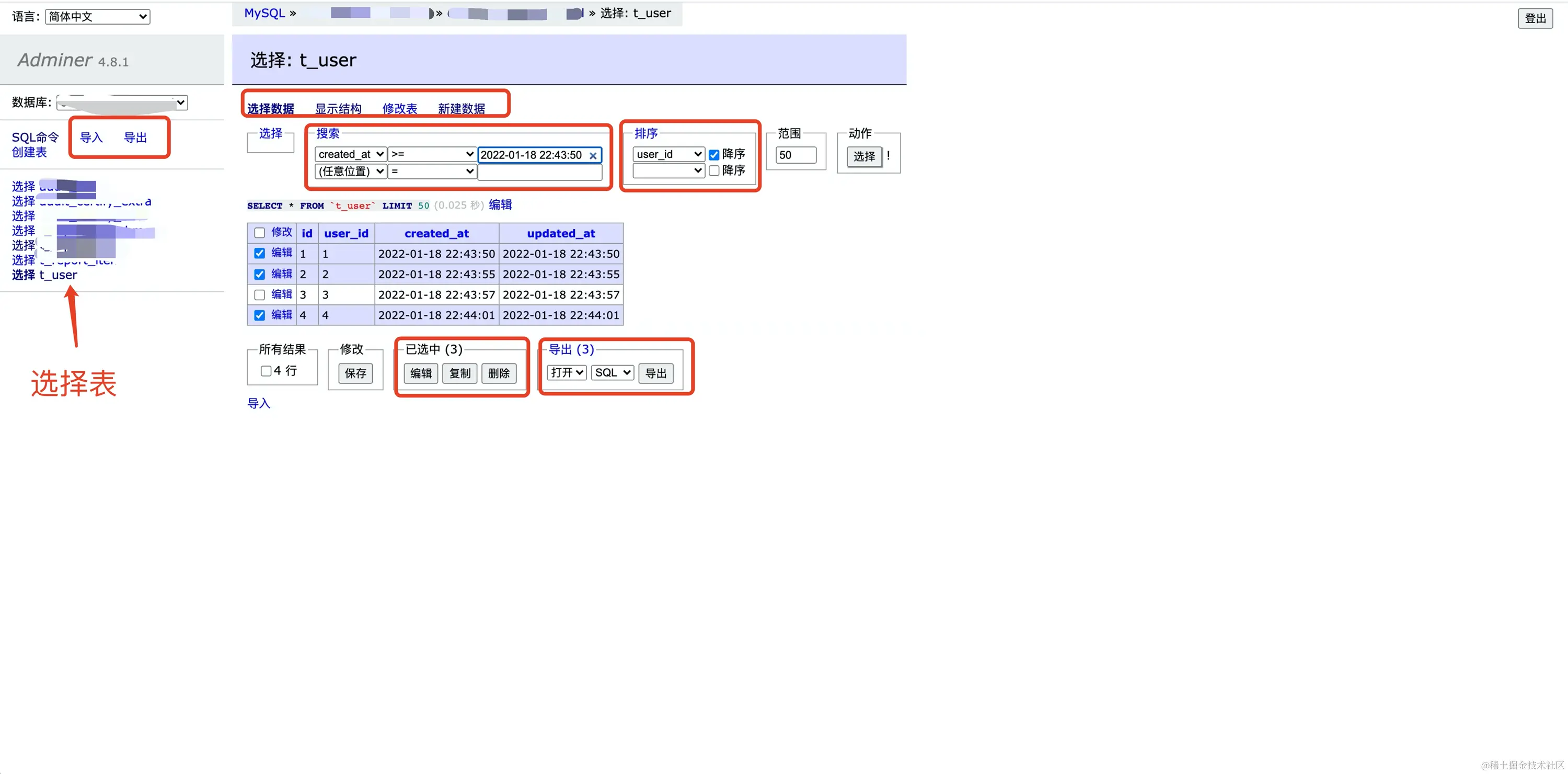Click 编辑 link for row 2
Image resolution: width=1568 pixels, height=774 pixels.
pyautogui.click(x=281, y=274)
